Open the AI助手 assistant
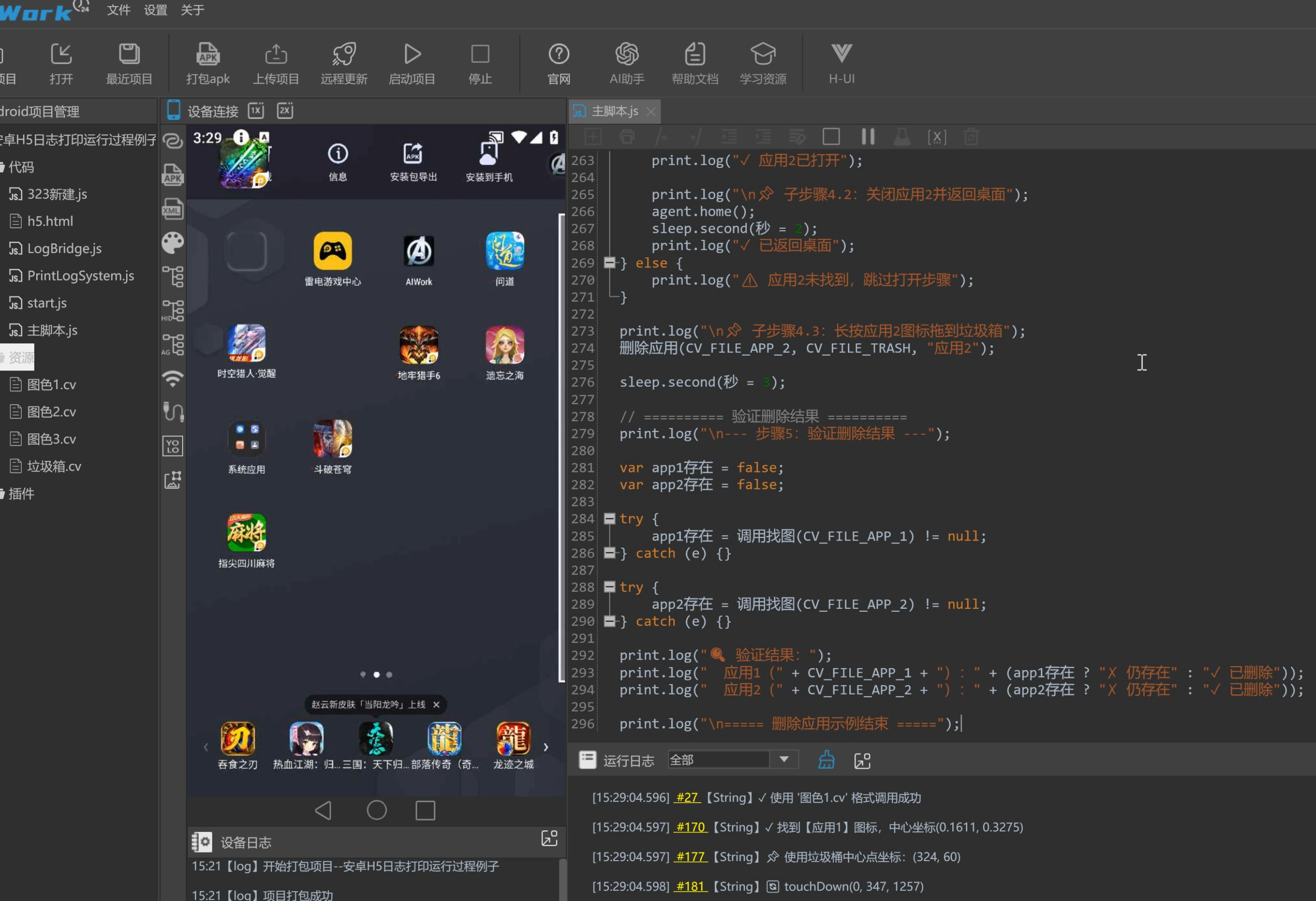The width and height of the screenshot is (1316, 901). click(x=627, y=63)
